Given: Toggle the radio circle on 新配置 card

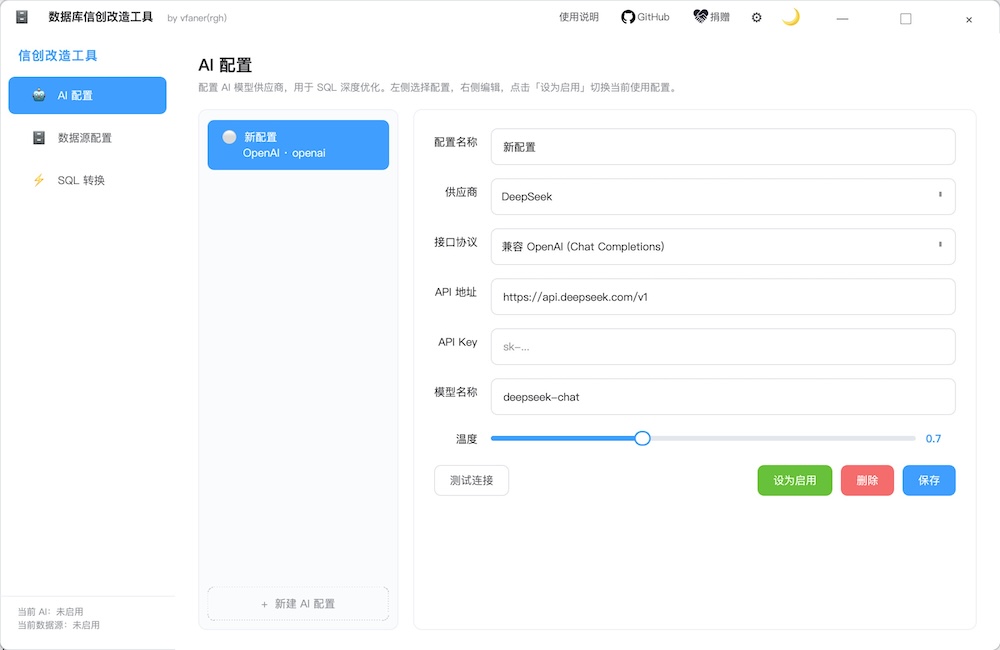Looking at the screenshot, I should 229,137.
